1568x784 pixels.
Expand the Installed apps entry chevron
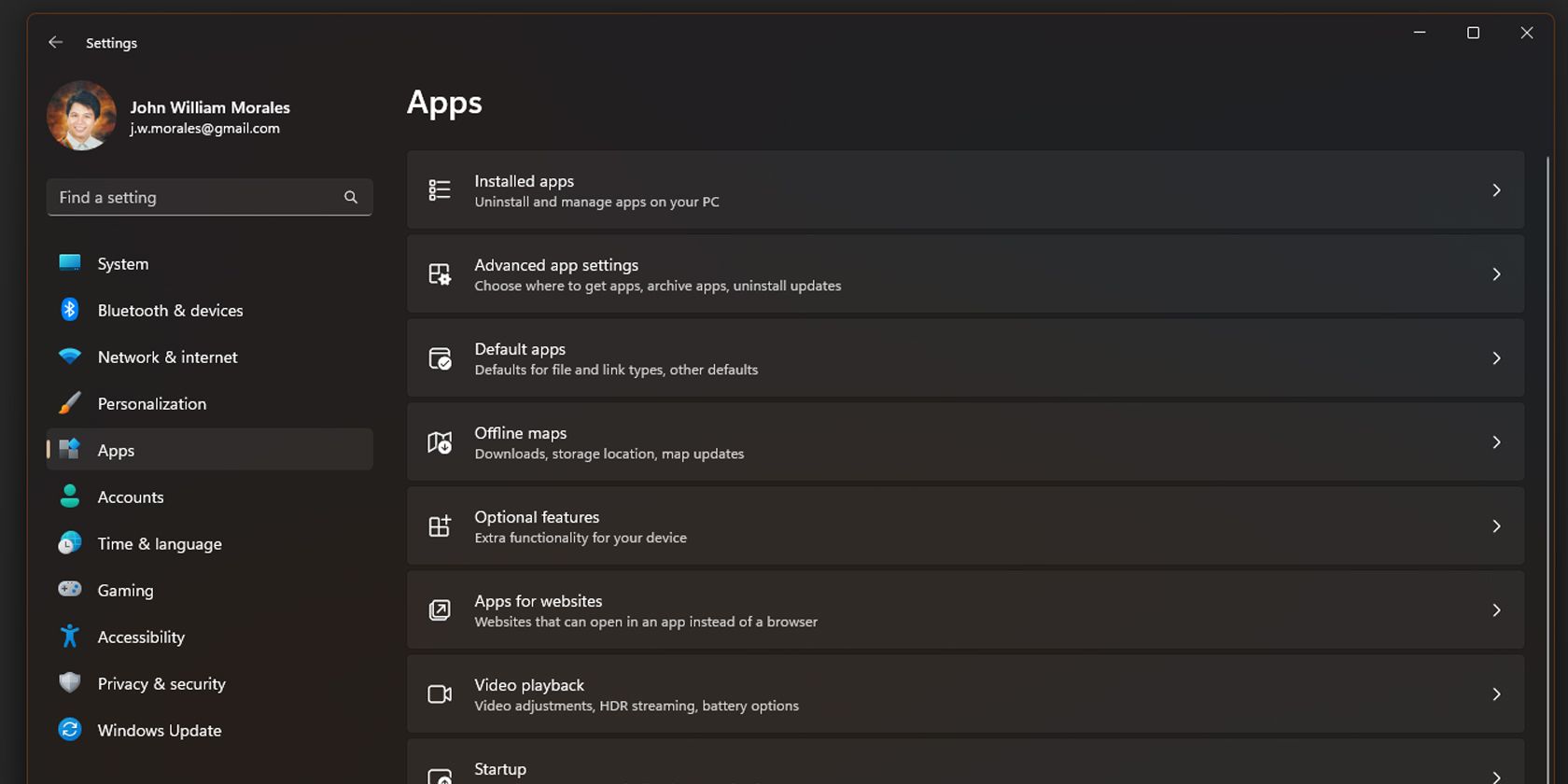(x=1496, y=189)
